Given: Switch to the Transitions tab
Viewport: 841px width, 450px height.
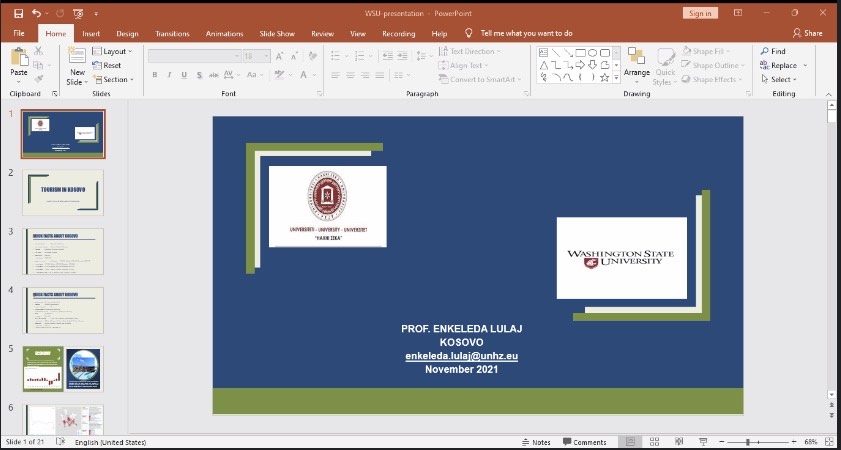Looking at the screenshot, I should click(172, 33).
